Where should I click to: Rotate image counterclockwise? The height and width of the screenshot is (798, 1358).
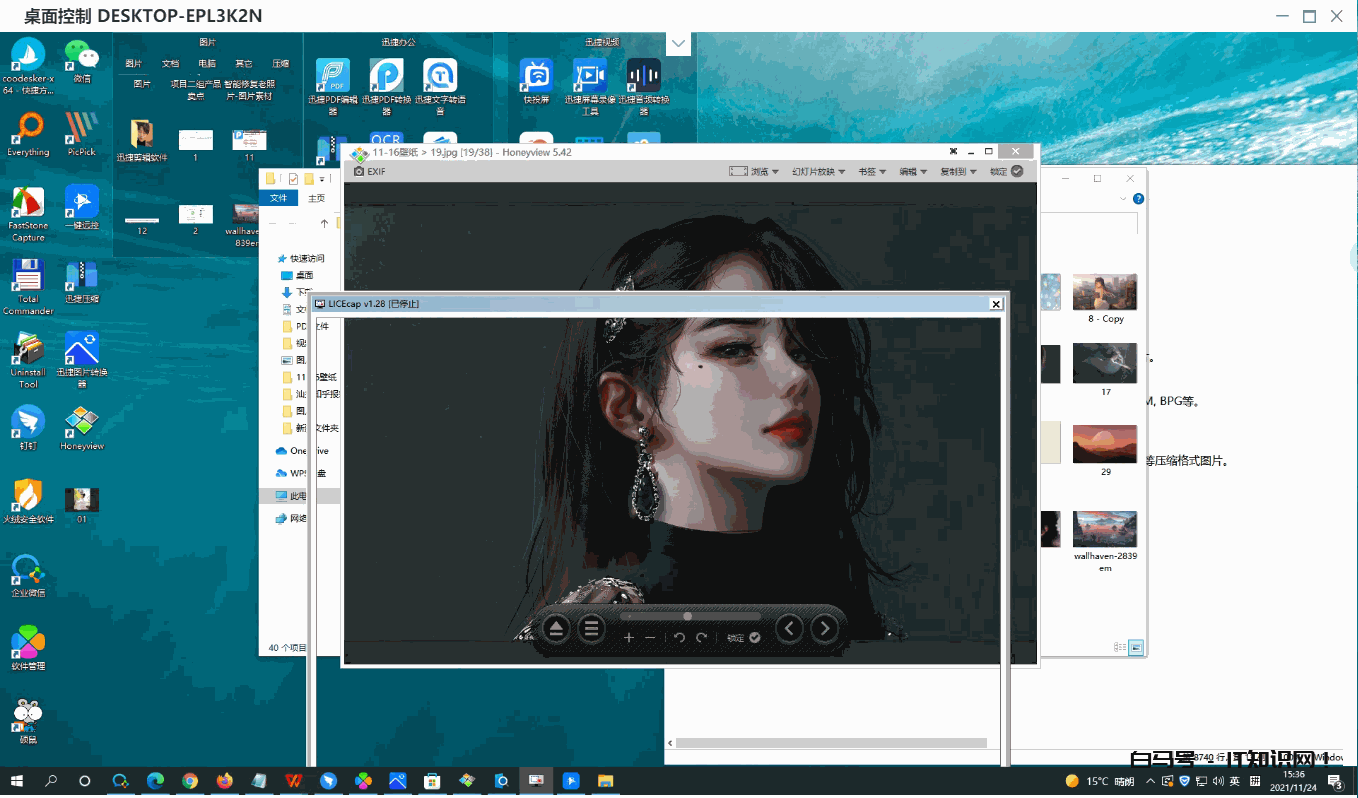[679, 638]
